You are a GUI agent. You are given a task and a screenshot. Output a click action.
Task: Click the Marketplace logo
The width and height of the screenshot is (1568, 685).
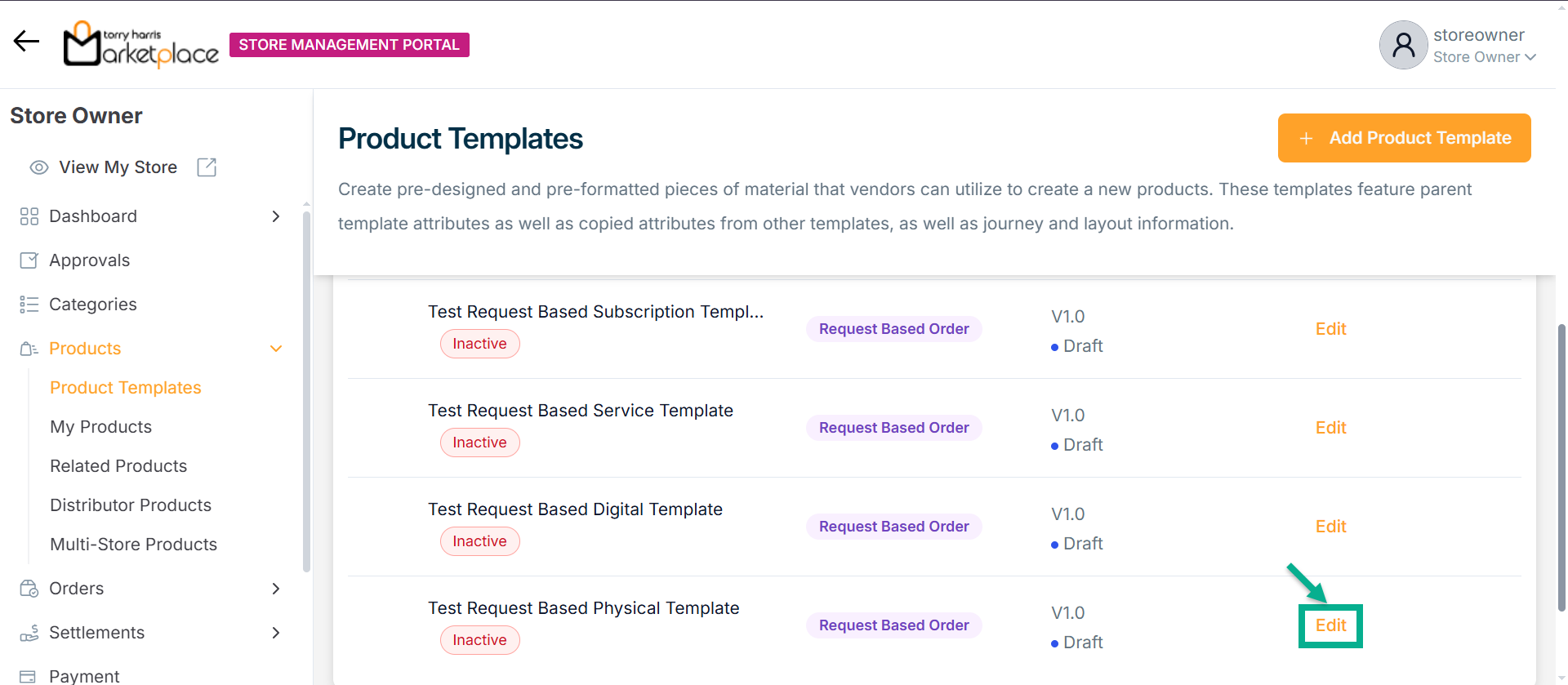click(x=141, y=44)
